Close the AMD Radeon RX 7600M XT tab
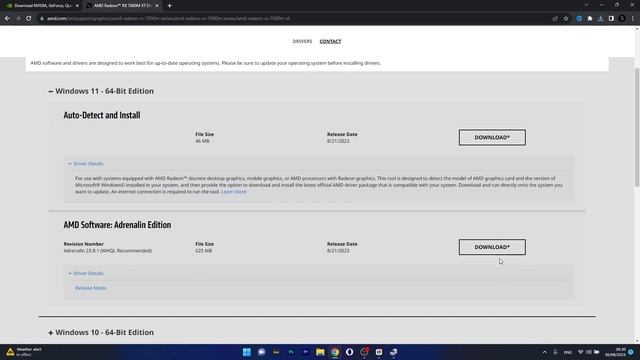Image resolution: width=640 pixels, height=360 pixels. 157,6
